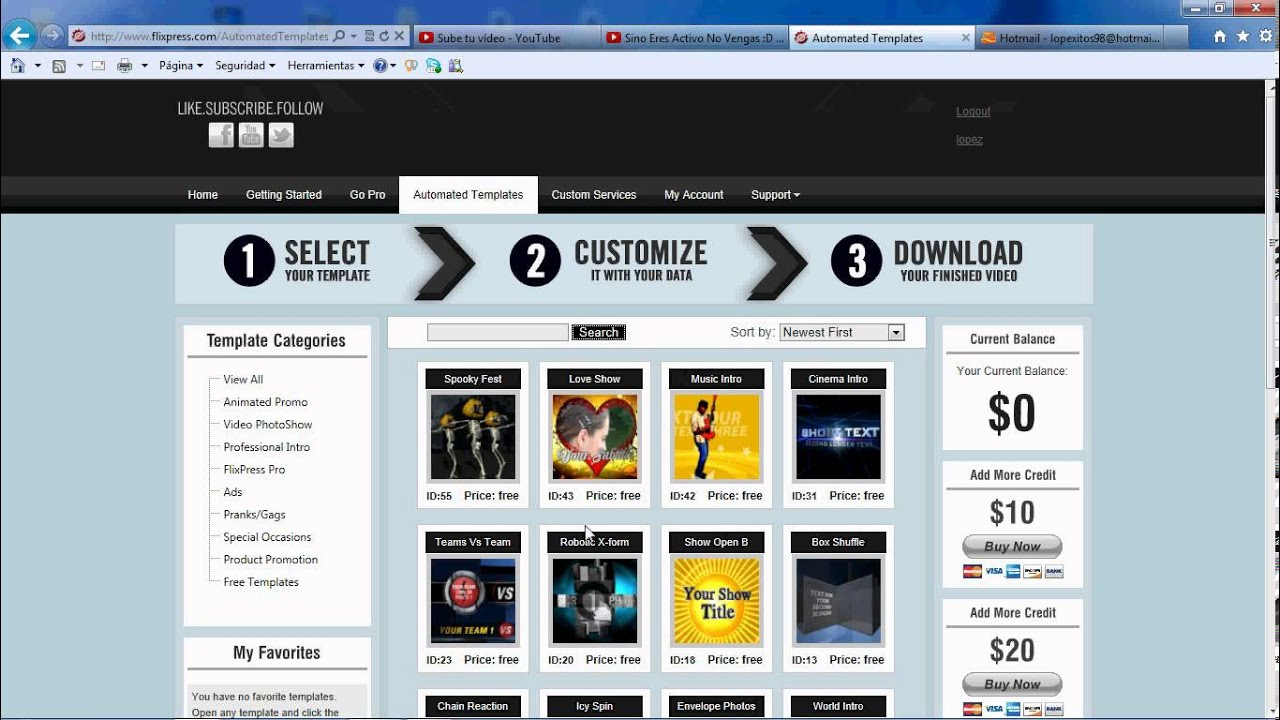Screen dimensions: 1280x720
Task: Click the magnifier search icon in address bar
Action: 339,36
